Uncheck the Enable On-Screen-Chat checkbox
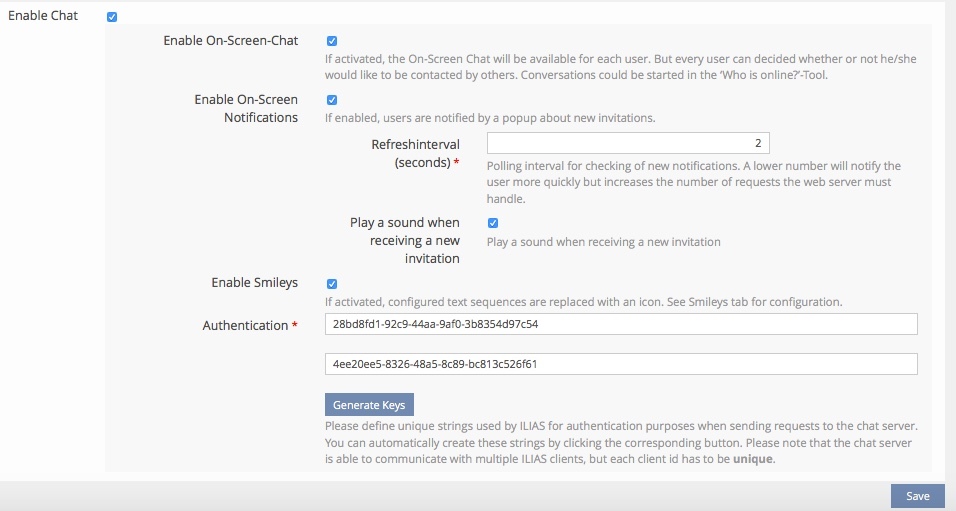The image size is (956, 511). click(x=332, y=41)
